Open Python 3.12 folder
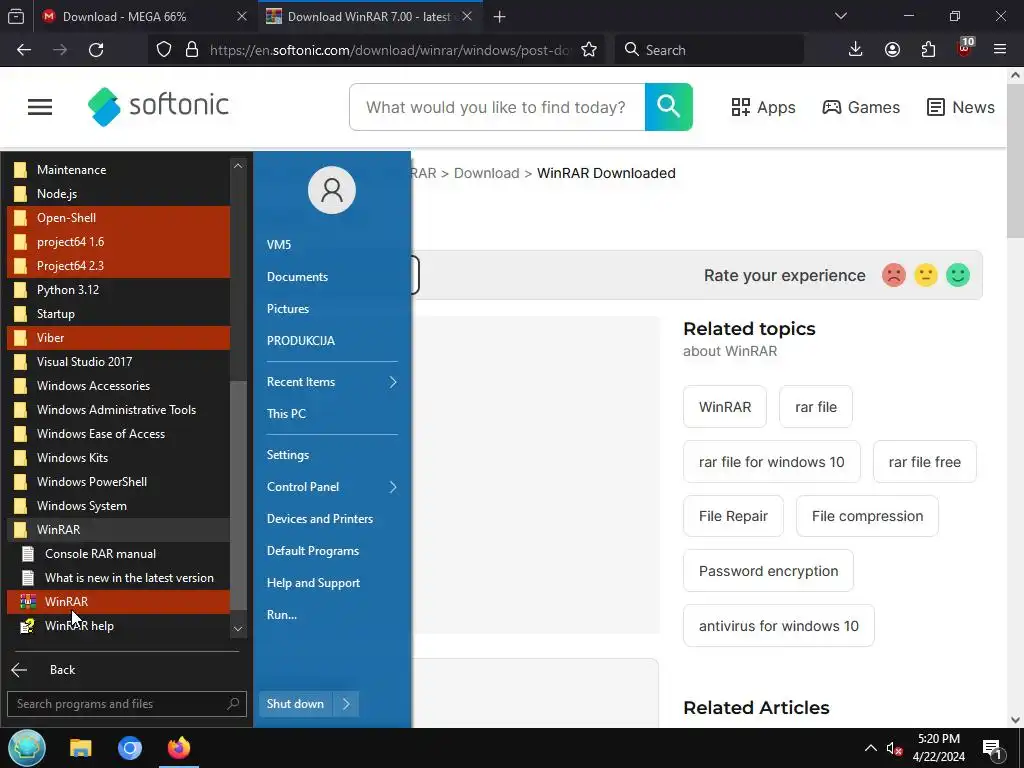 pyautogui.click(x=118, y=290)
